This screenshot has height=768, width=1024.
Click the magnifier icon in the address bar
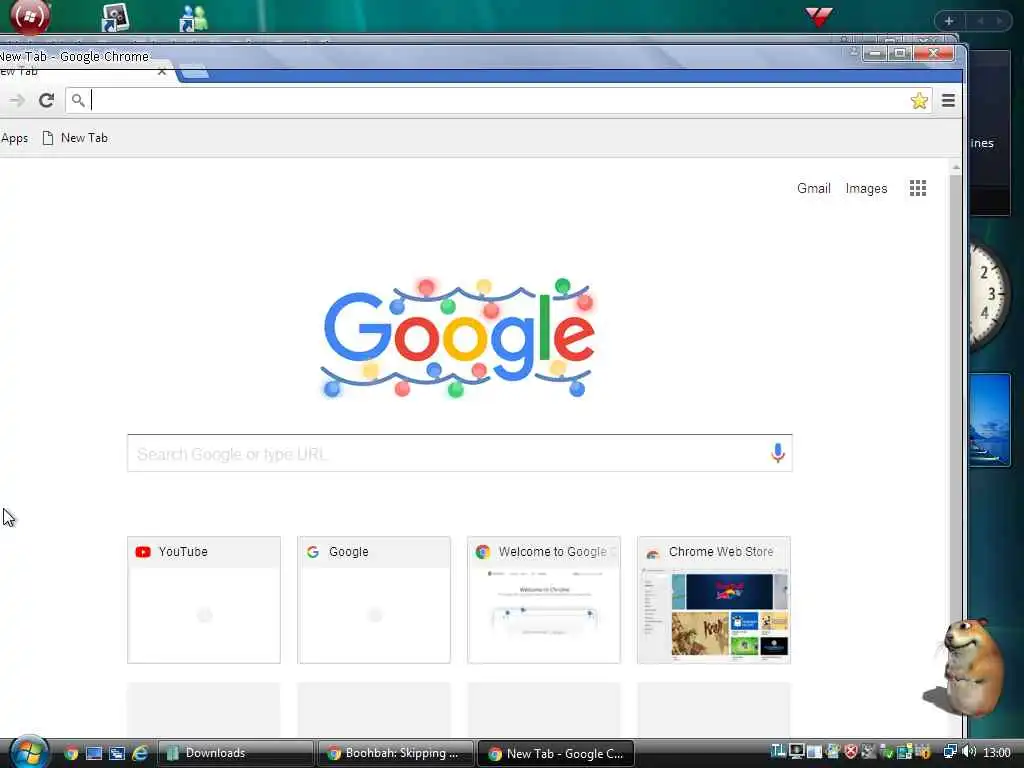[78, 100]
